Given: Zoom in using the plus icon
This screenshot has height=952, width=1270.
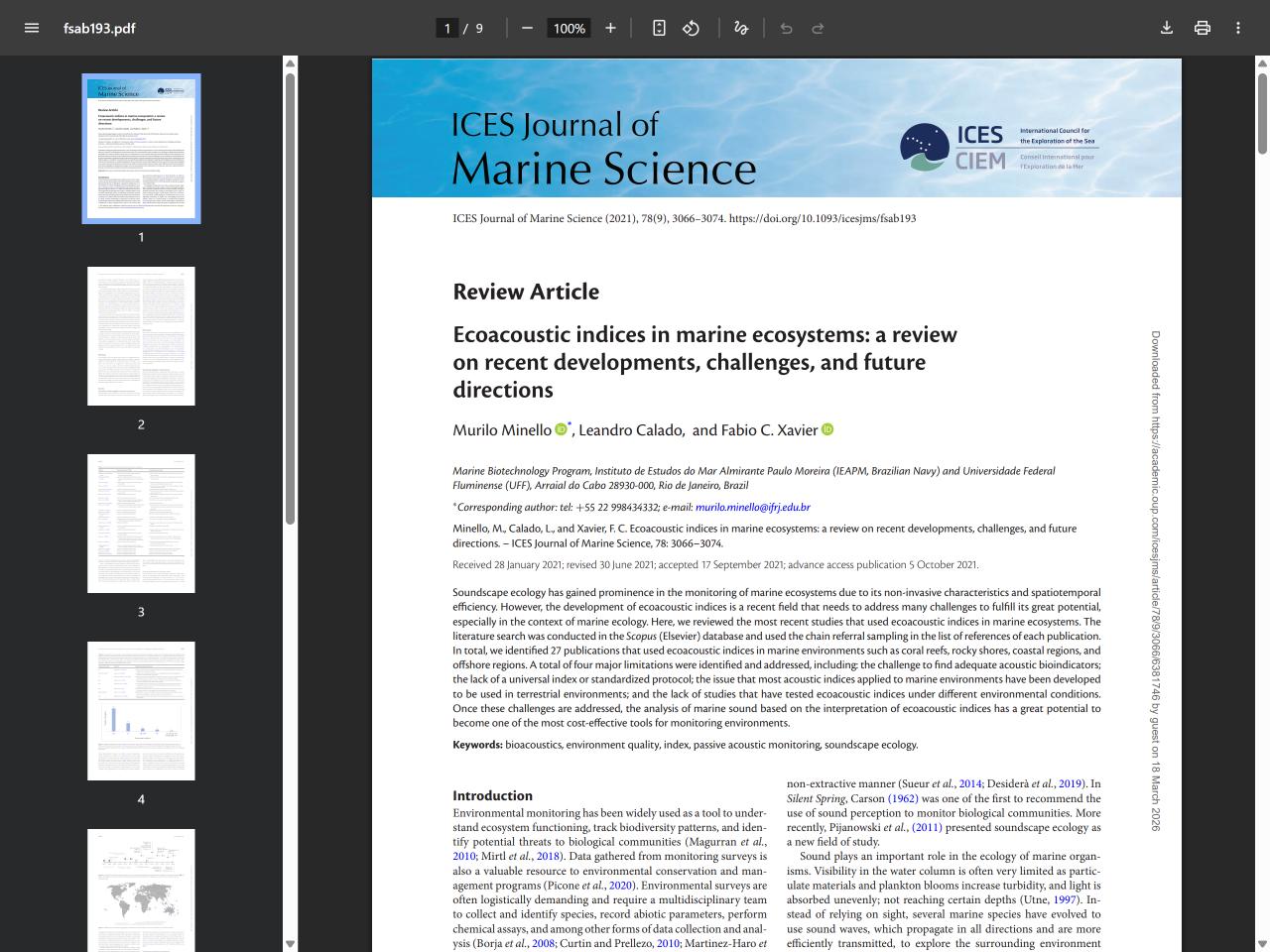Looking at the screenshot, I should [610, 28].
